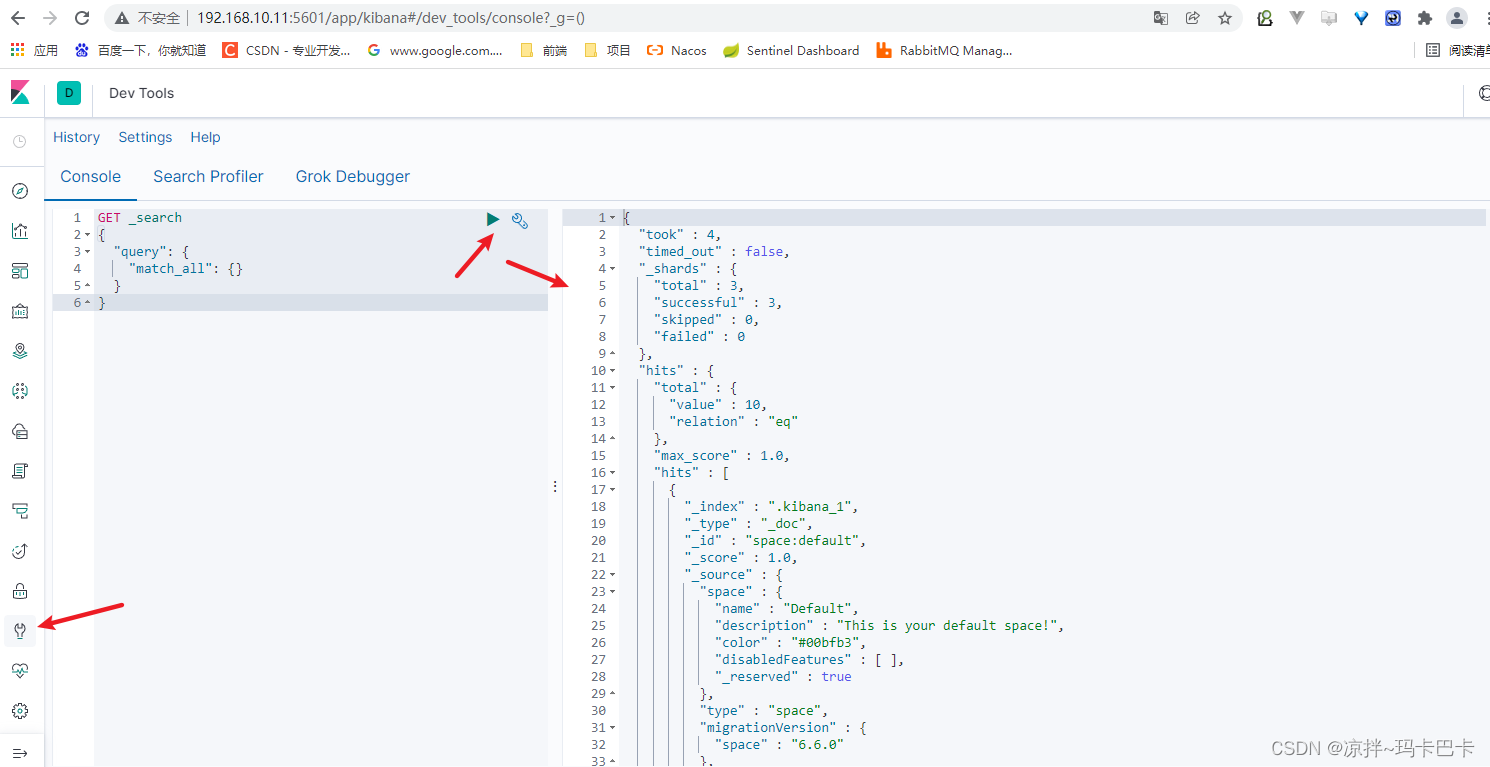The height and width of the screenshot is (767, 1490).
Task: Open the wrench actions menu for the request
Action: [x=520, y=221]
